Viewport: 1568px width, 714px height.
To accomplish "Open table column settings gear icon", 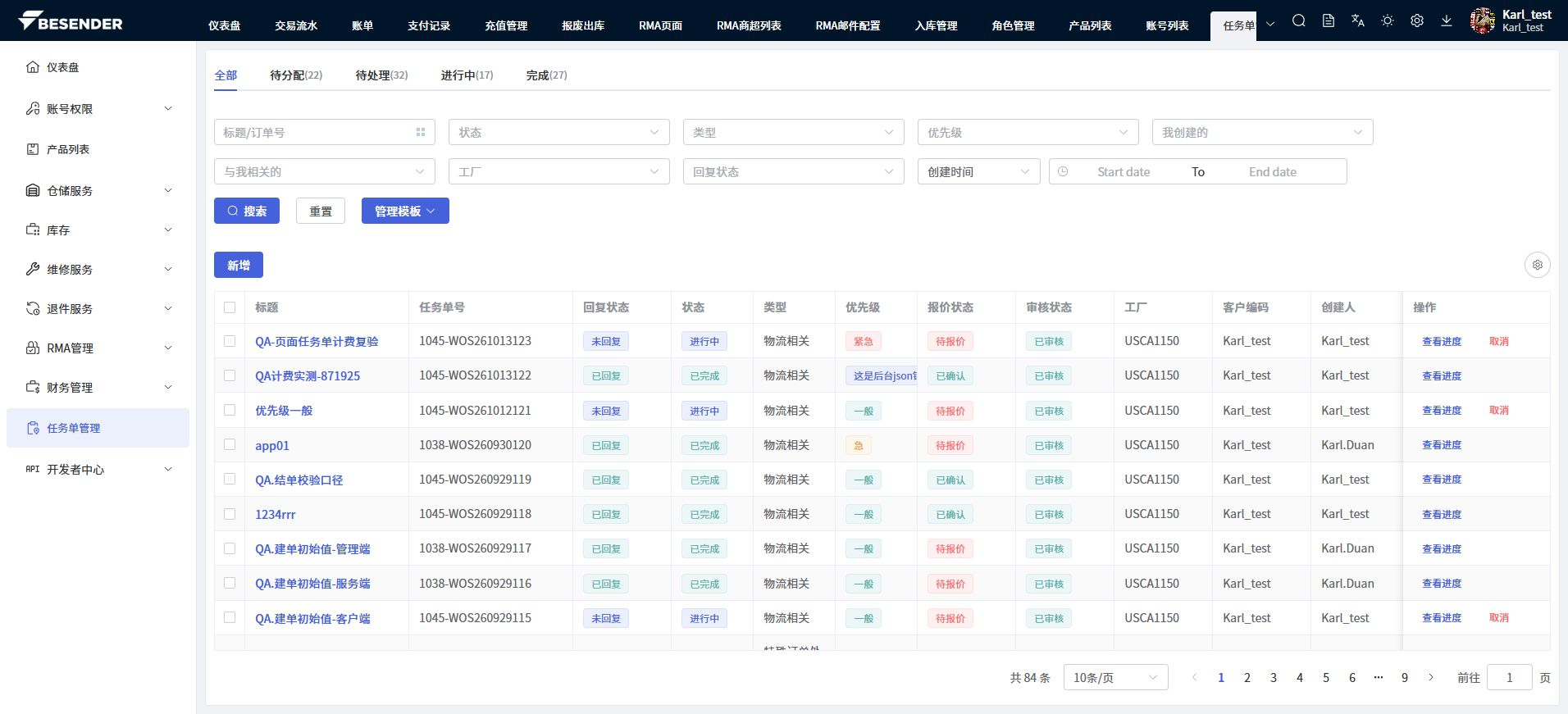I will [1538, 265].
